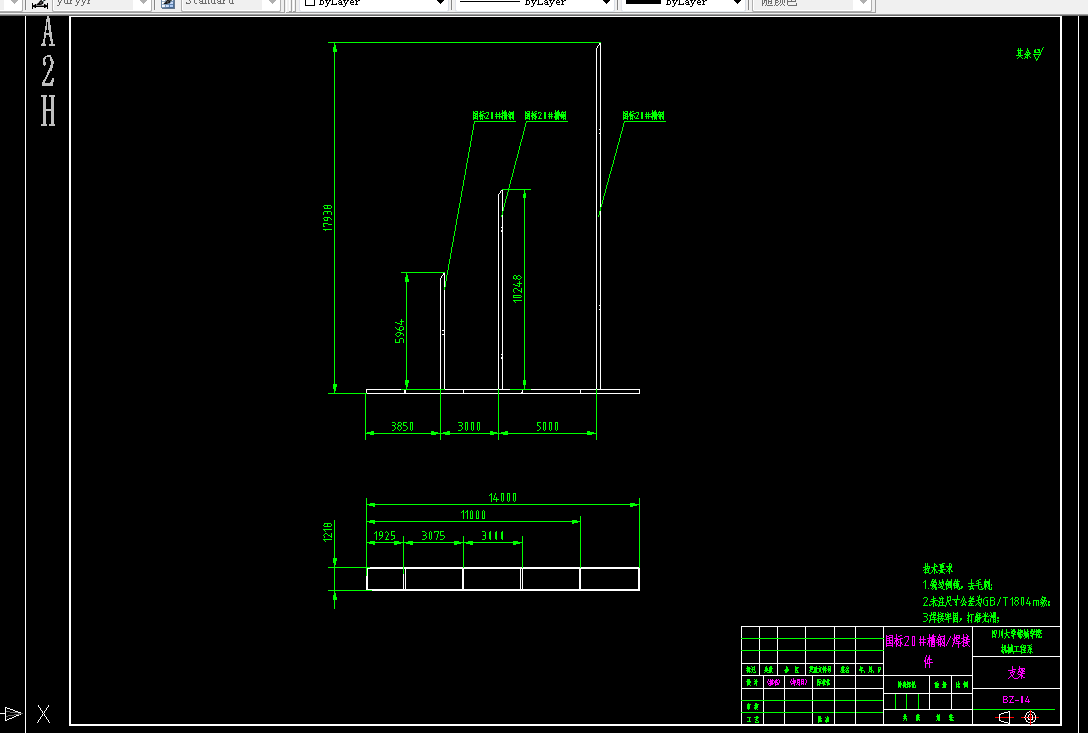Select the GB/T1804 tolerance note line
The width and height of the screenshot is (1088, 733).
987,602
